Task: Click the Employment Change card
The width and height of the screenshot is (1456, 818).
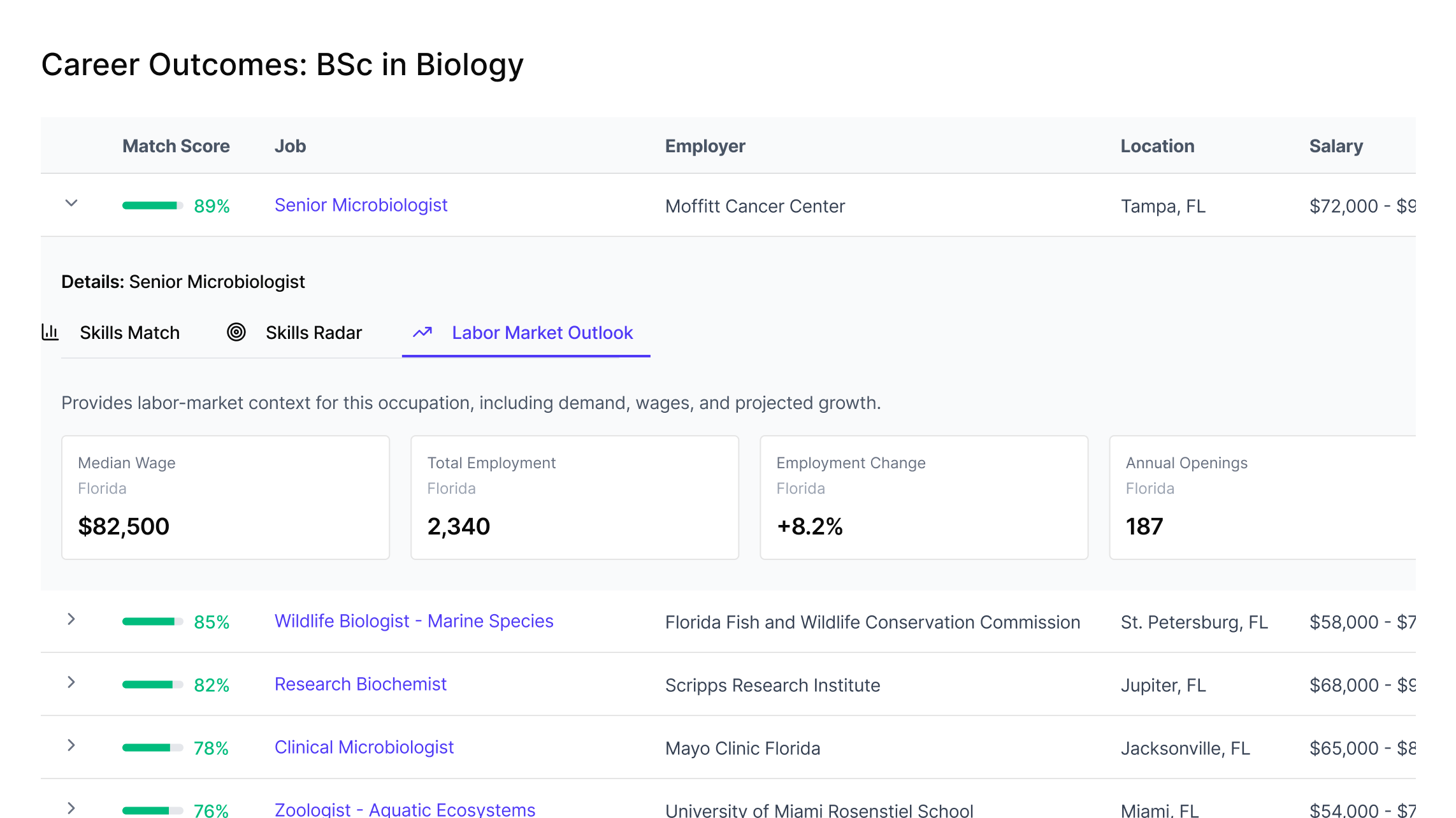Action: click(x=923, y=498)
